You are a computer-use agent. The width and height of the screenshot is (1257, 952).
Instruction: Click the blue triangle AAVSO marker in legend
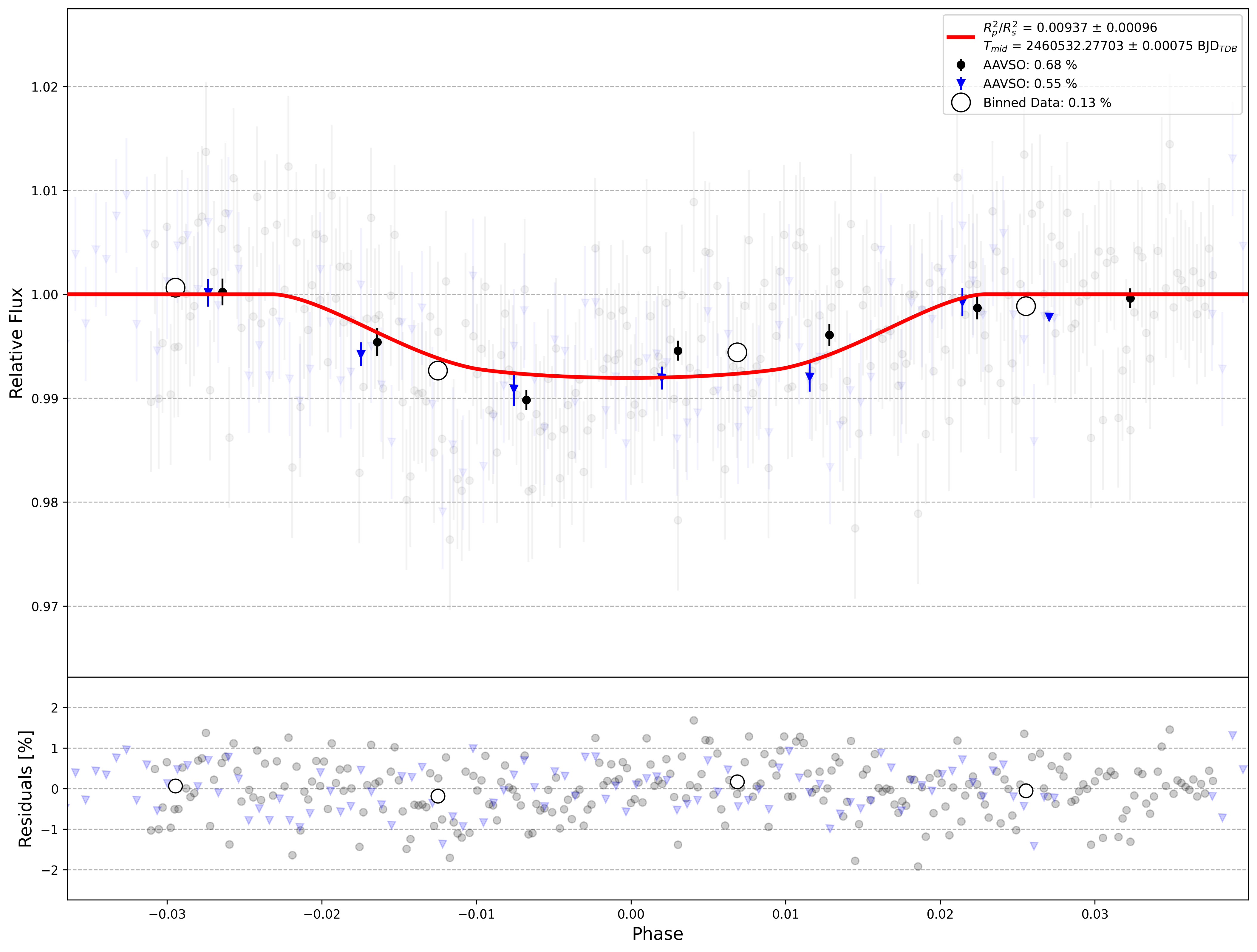[961, 84]
